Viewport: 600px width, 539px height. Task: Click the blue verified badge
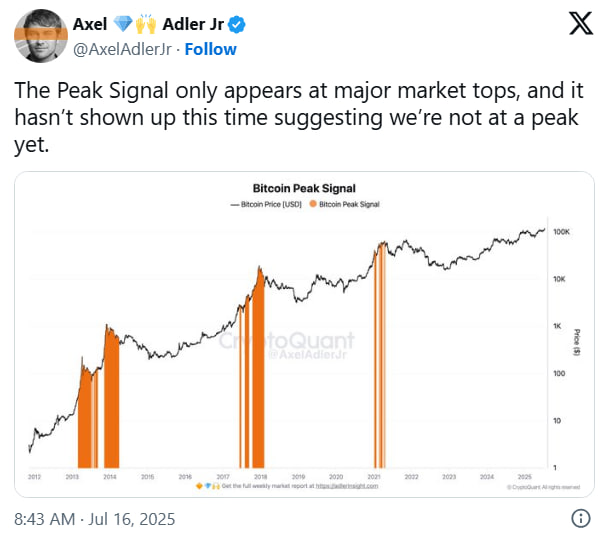(240, 25)
